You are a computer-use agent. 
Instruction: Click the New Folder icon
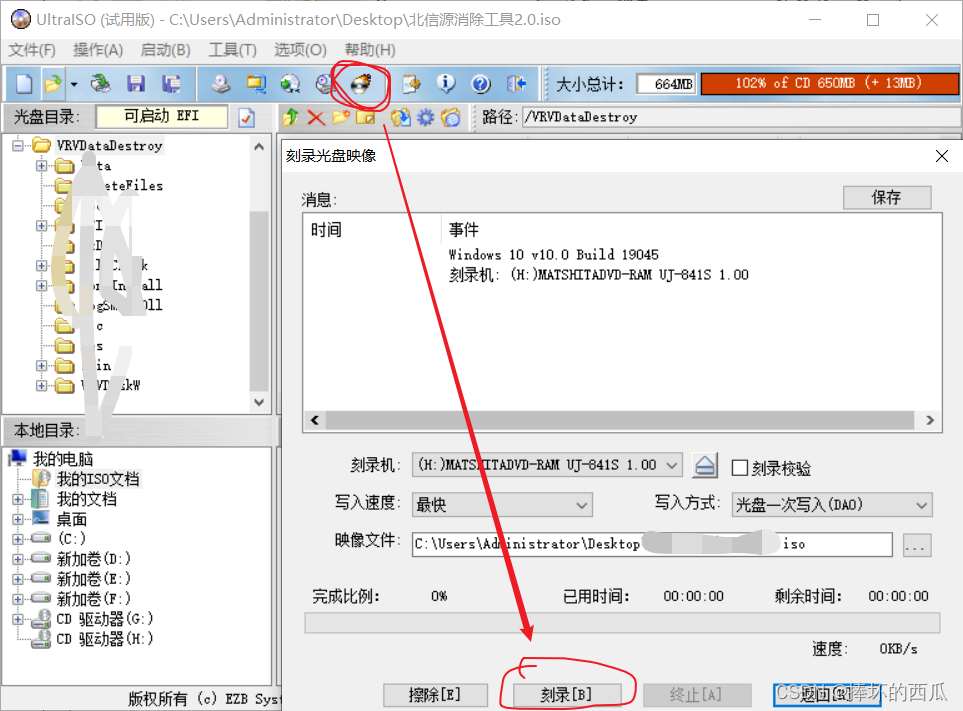pyautogui.click(x=341, y=117)
